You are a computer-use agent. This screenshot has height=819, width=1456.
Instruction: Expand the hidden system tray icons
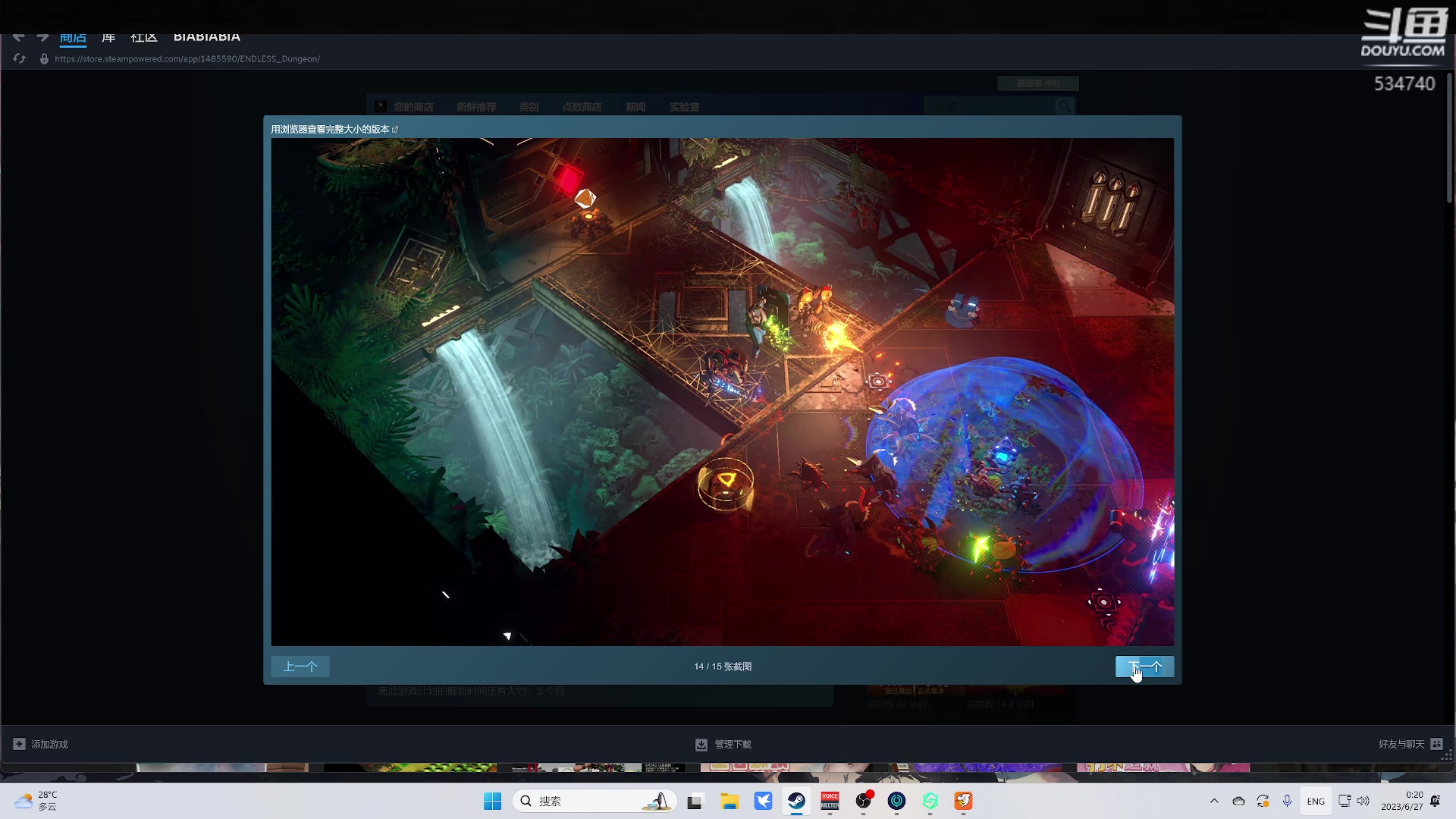click(x=1214, y=801)
